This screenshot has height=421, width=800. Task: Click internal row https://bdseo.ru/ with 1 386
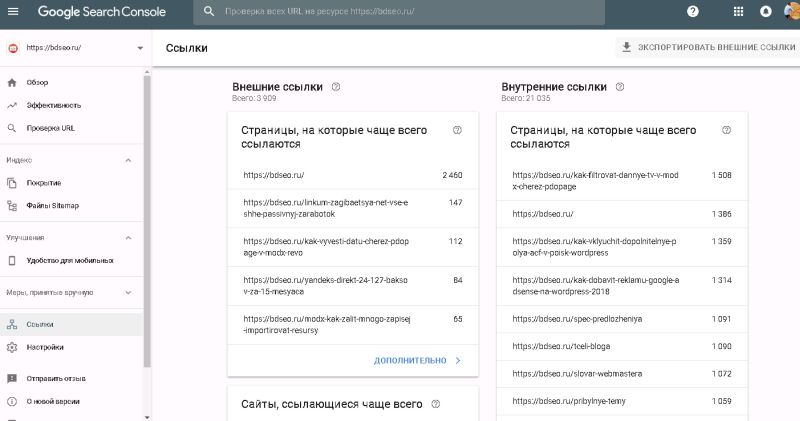pyautogui.click(x=622, y=214)
